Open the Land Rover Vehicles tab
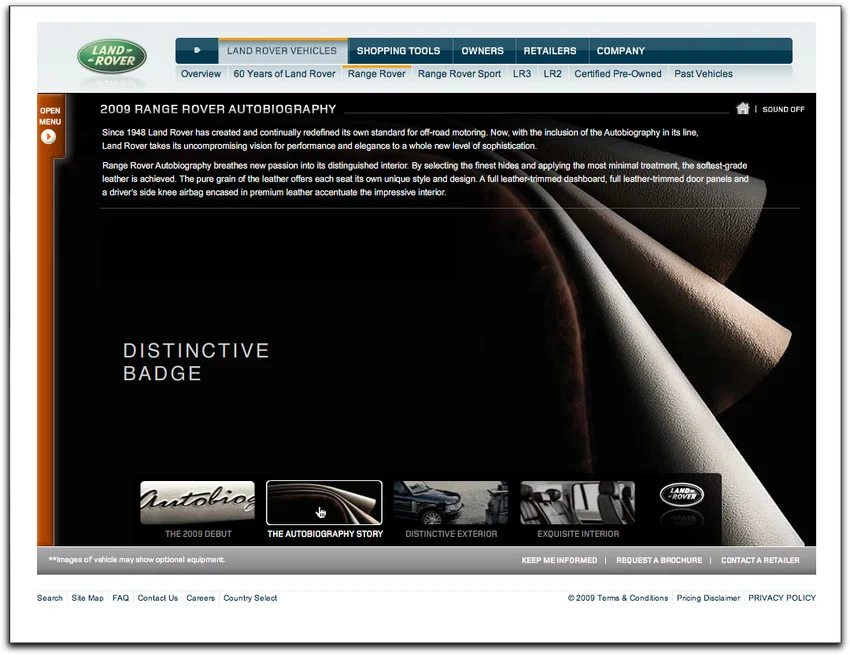This screenshot has width=850, height=655. 282,51
